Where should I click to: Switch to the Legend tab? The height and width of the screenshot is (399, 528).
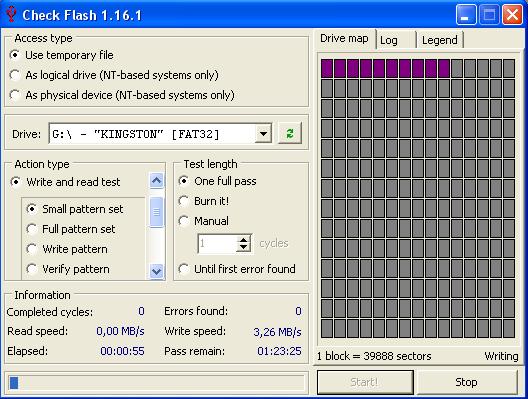coord(439,40)
